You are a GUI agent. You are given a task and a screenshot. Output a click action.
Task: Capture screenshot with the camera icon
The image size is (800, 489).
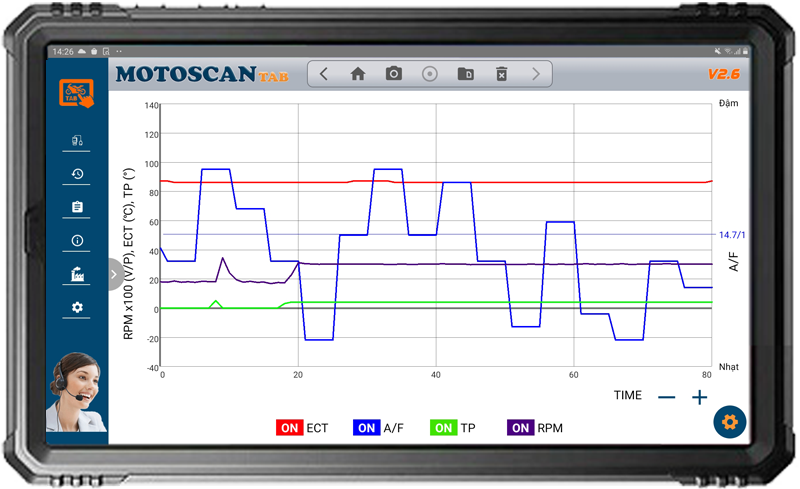[393, 74]
